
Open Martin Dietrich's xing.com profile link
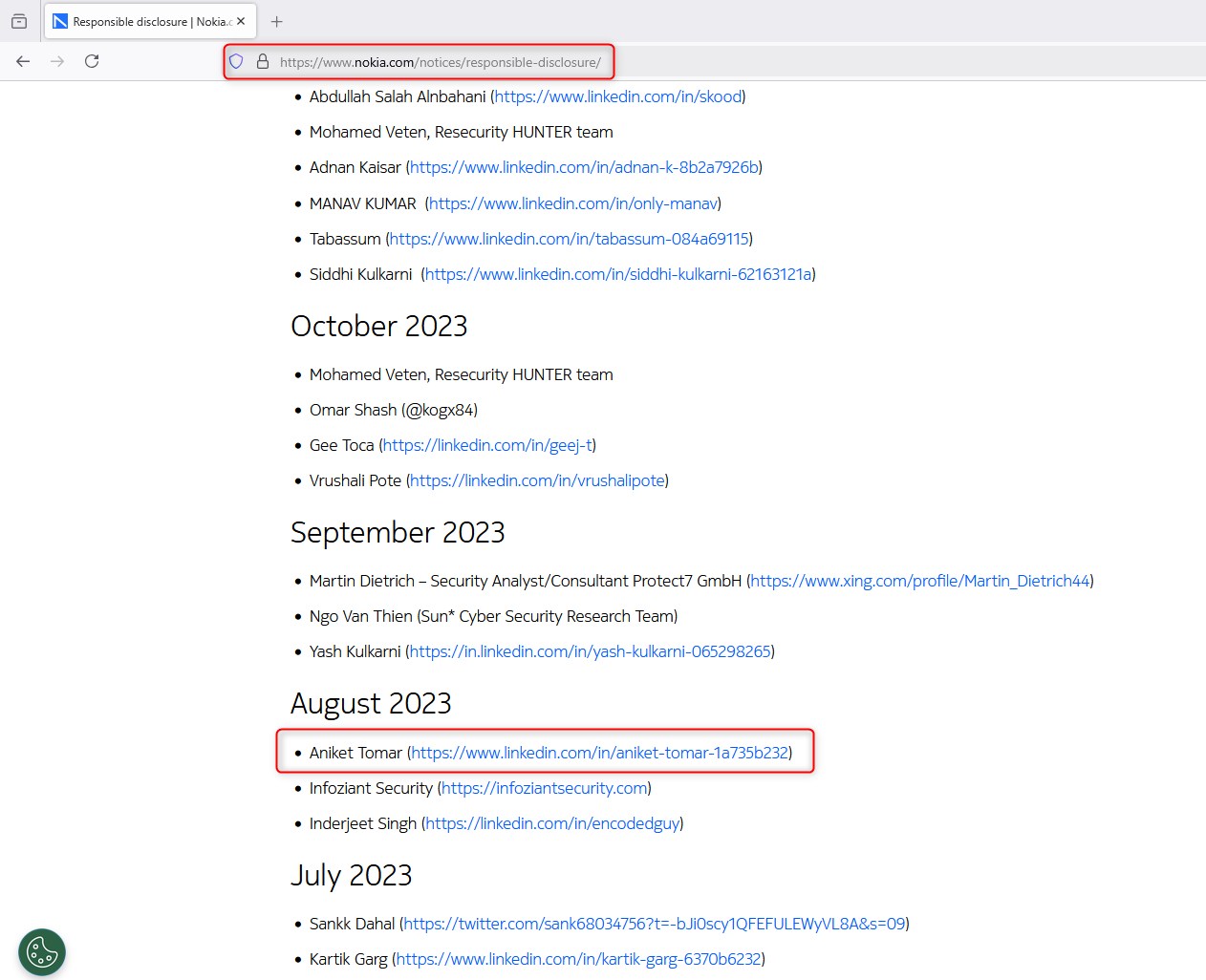pos(920,581)
